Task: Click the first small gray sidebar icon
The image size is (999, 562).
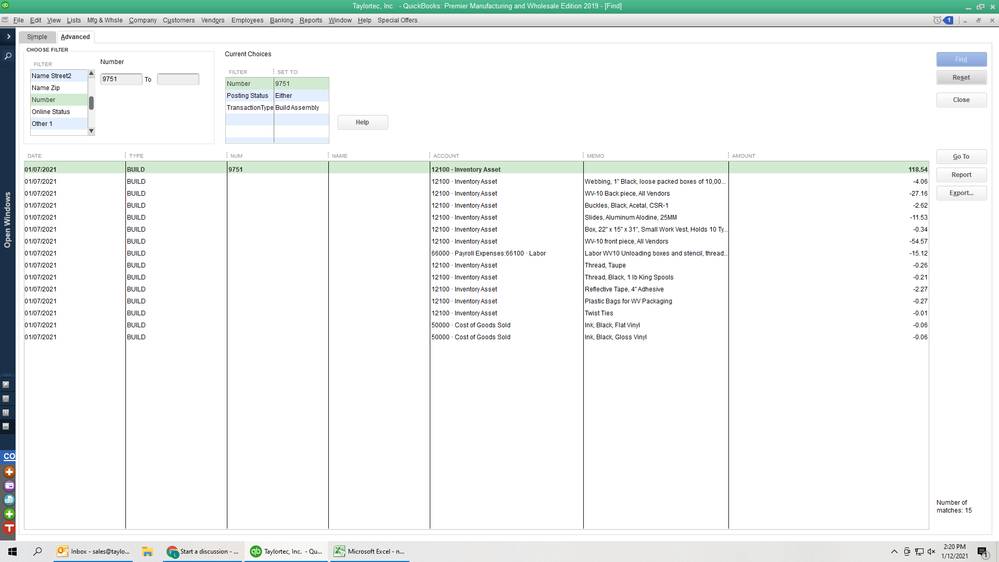Action: coord(6,385)
